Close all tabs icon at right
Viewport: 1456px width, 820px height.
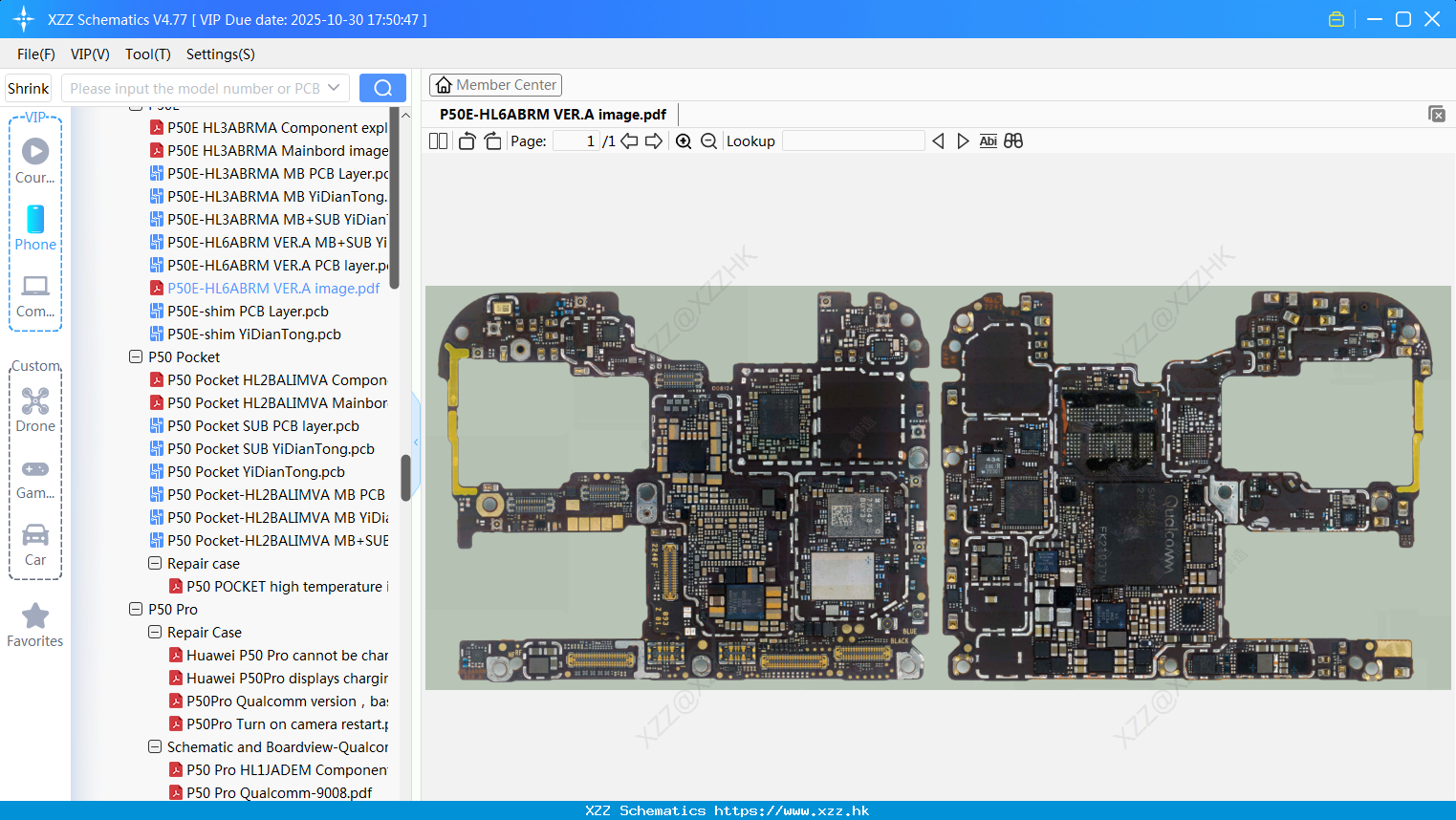1437,114
